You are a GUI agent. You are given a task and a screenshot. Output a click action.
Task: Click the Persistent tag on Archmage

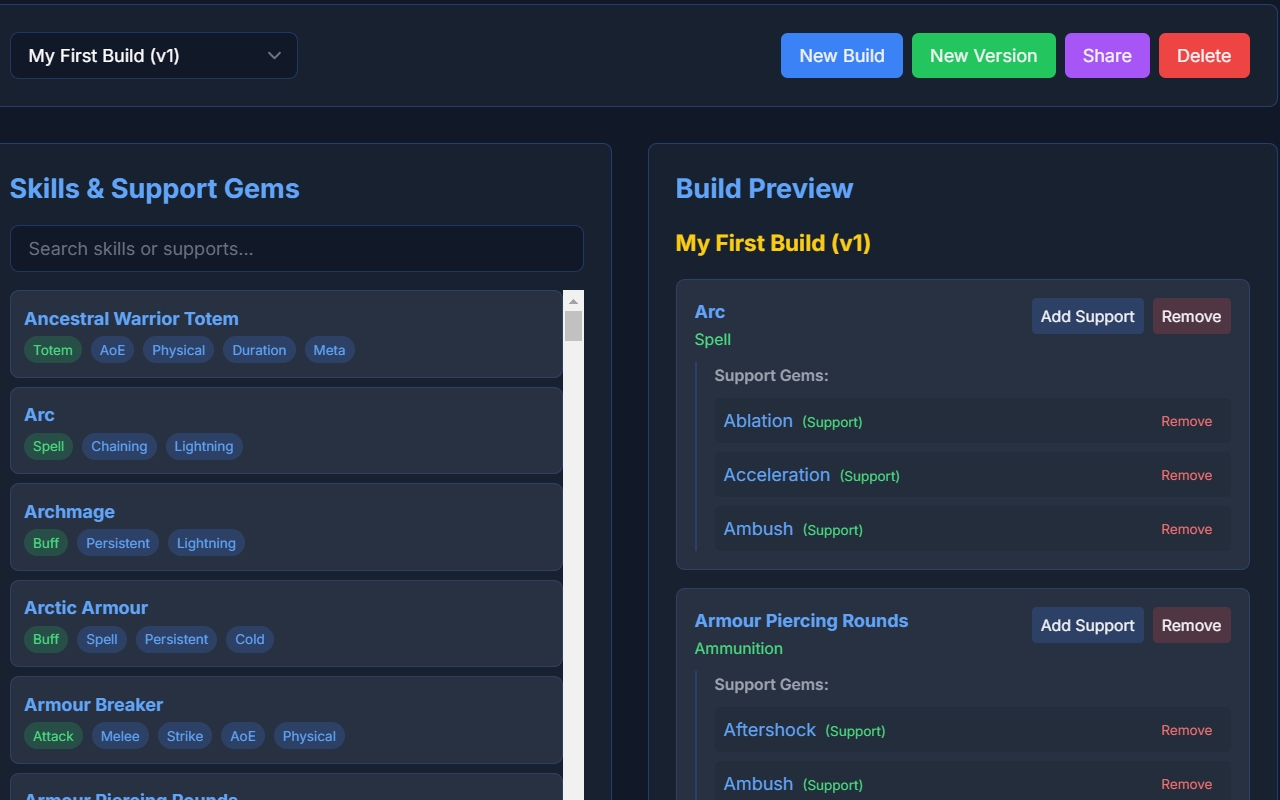[x=118, y=543]
